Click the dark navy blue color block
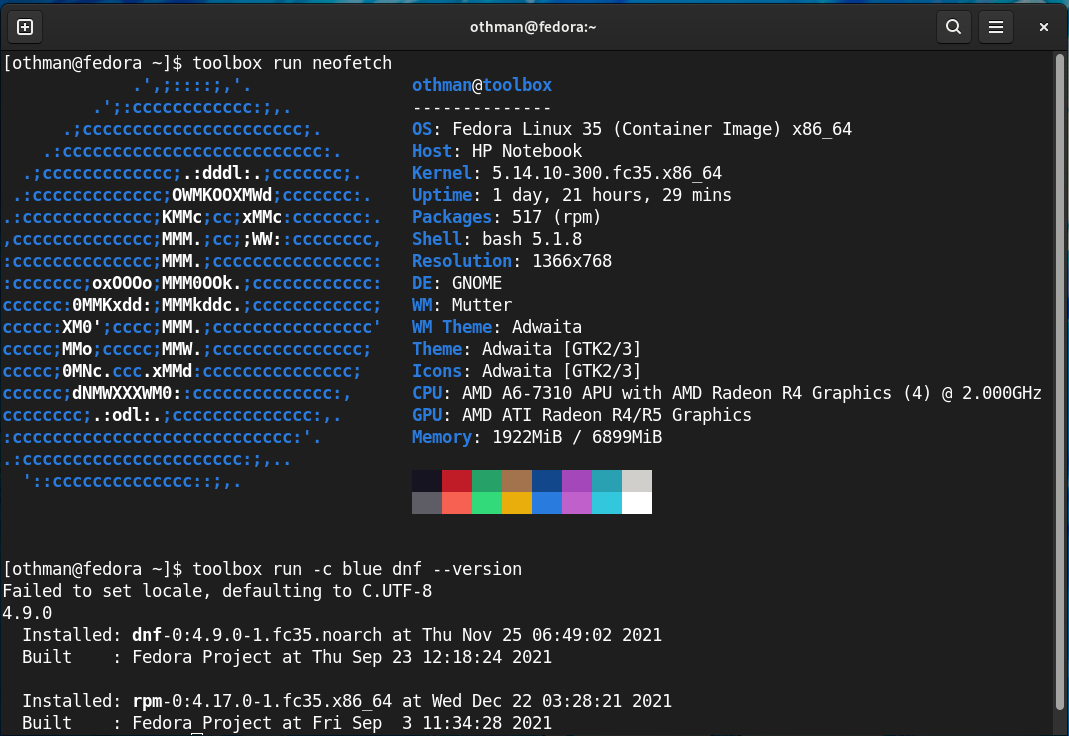This screenshot has height=736, width=1069. point(547,481)
